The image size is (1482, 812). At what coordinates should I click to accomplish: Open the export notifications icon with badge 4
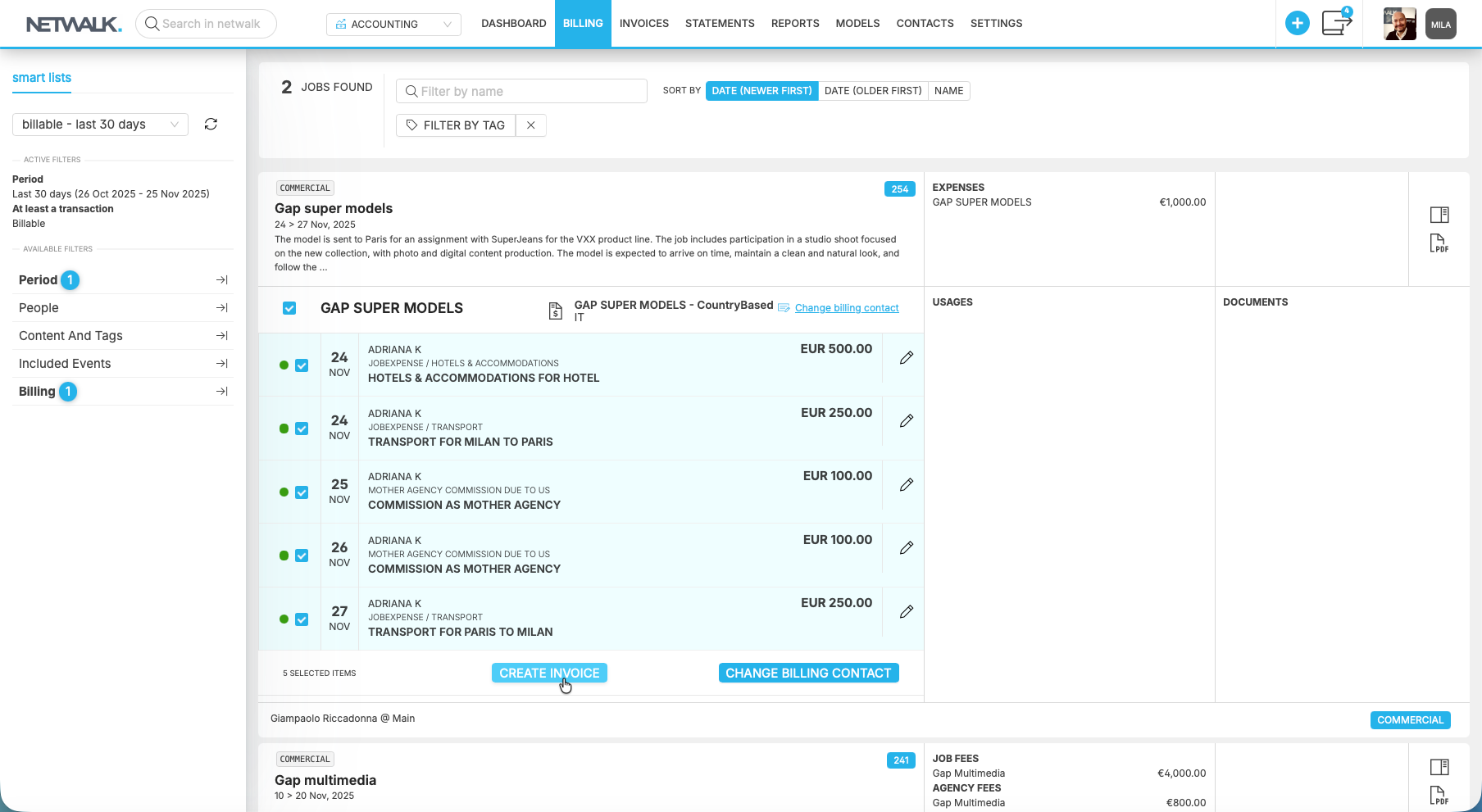pyautogui.click(x=1336, y=24)
